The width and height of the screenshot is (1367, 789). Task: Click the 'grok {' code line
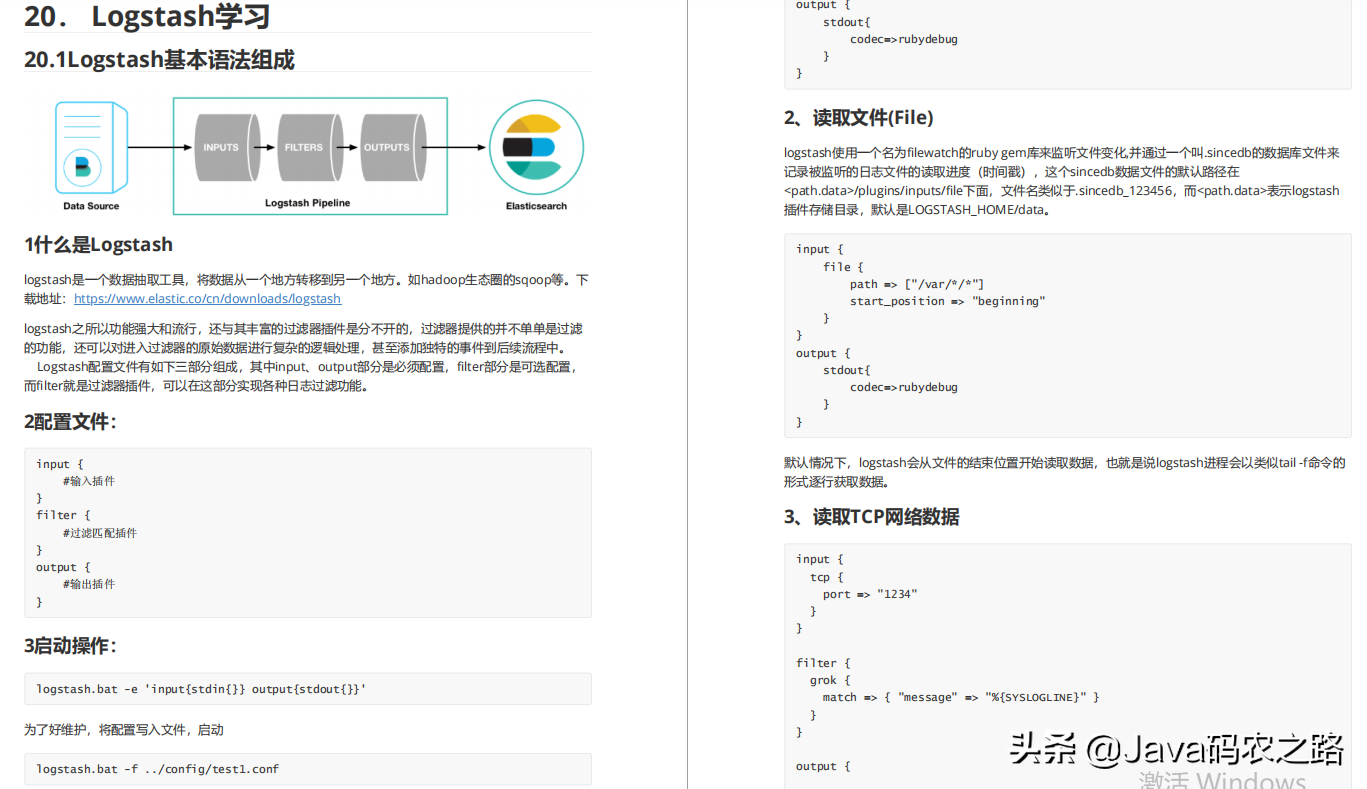[830, 680]
